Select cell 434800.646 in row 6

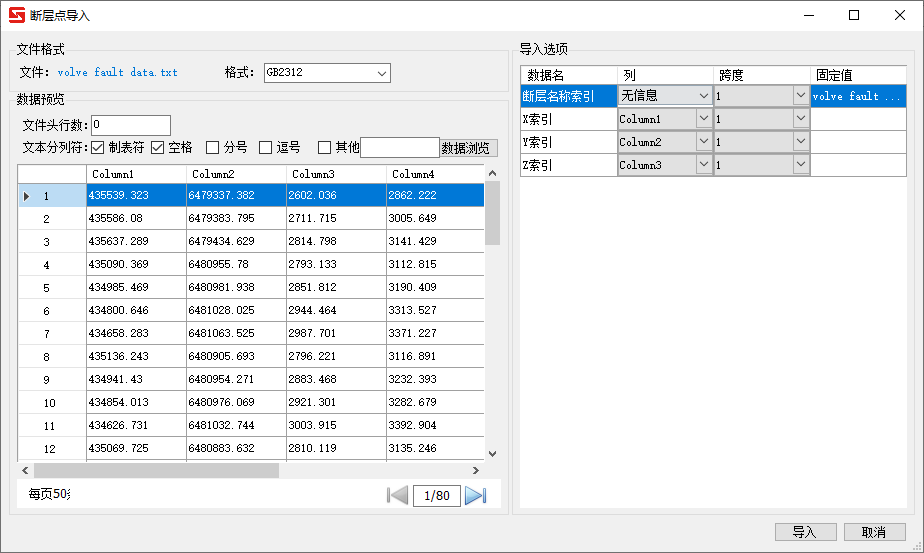click(137, 310)
